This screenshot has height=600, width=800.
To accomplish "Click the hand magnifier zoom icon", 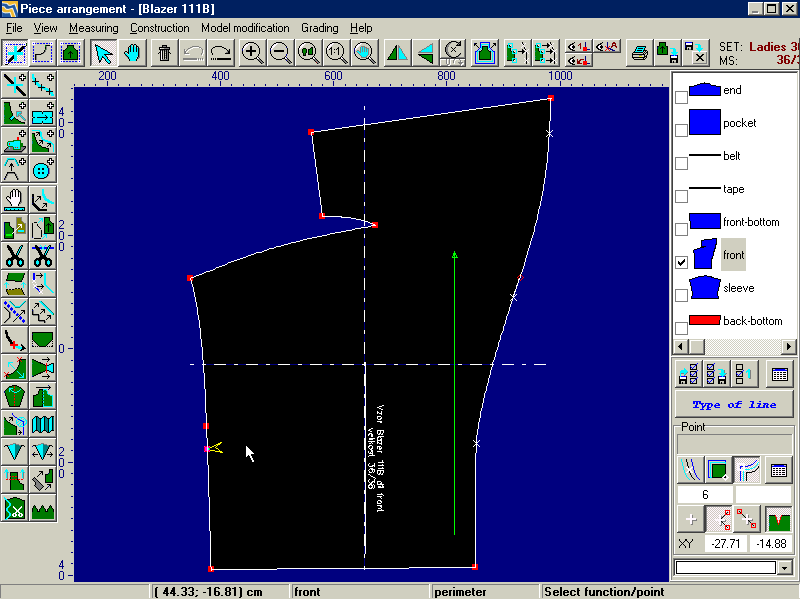I will 364,53.
